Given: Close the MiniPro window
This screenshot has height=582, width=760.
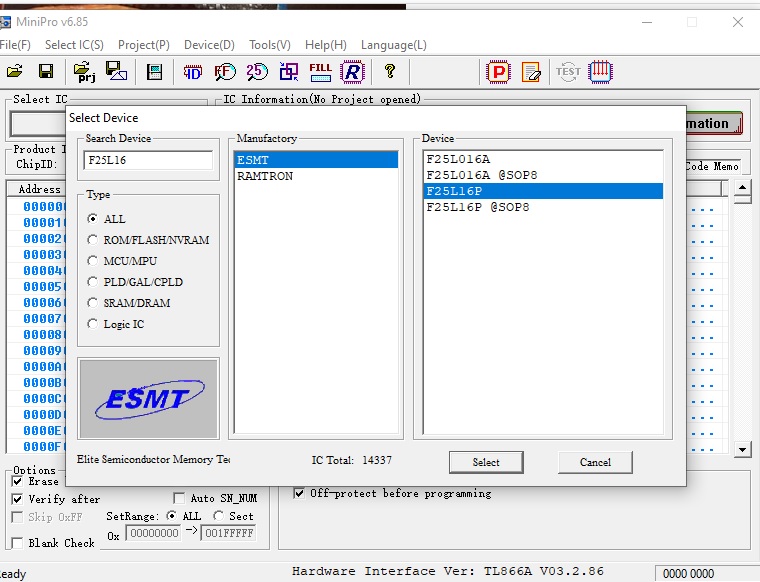Looking at the screenshot, I should point(738,22).
